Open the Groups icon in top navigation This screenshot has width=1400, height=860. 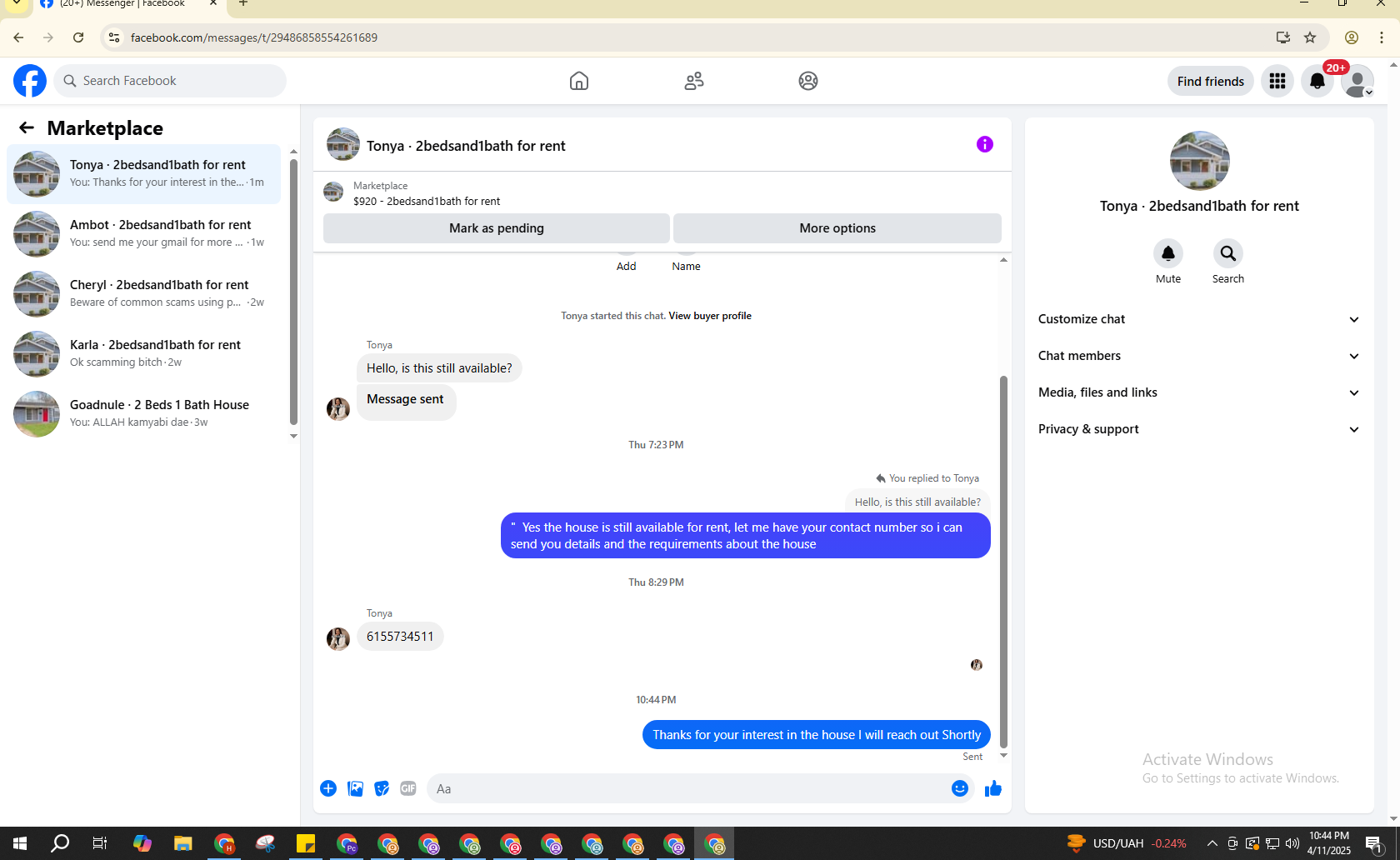pyautogui.click(x=808, y=81)
